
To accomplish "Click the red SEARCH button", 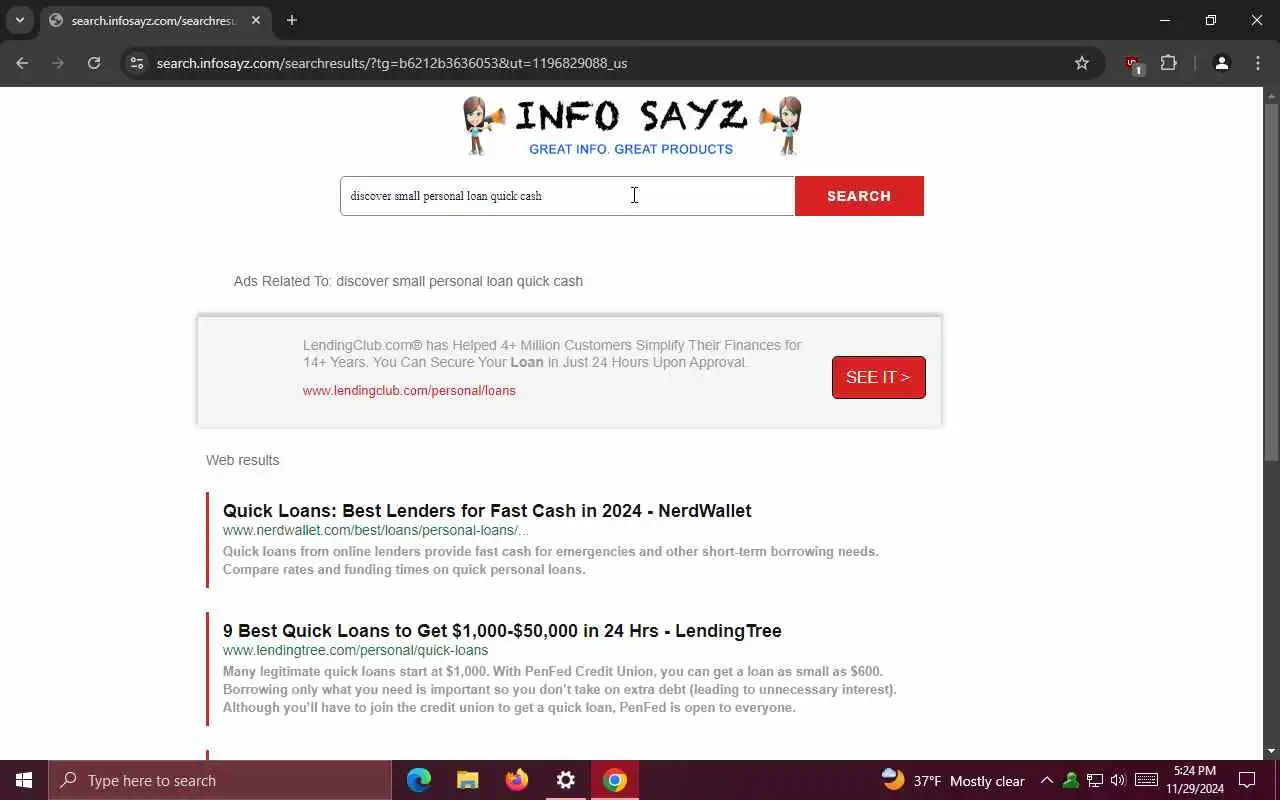I will coord(859,196).
